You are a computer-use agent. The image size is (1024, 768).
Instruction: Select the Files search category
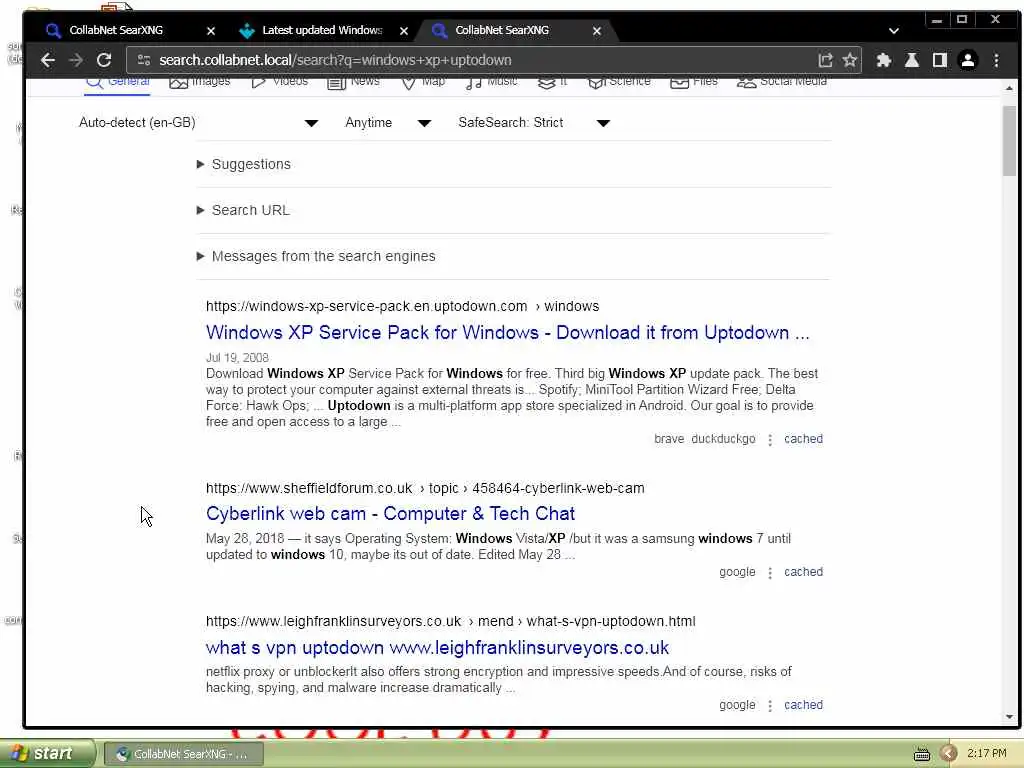(694, 82)
